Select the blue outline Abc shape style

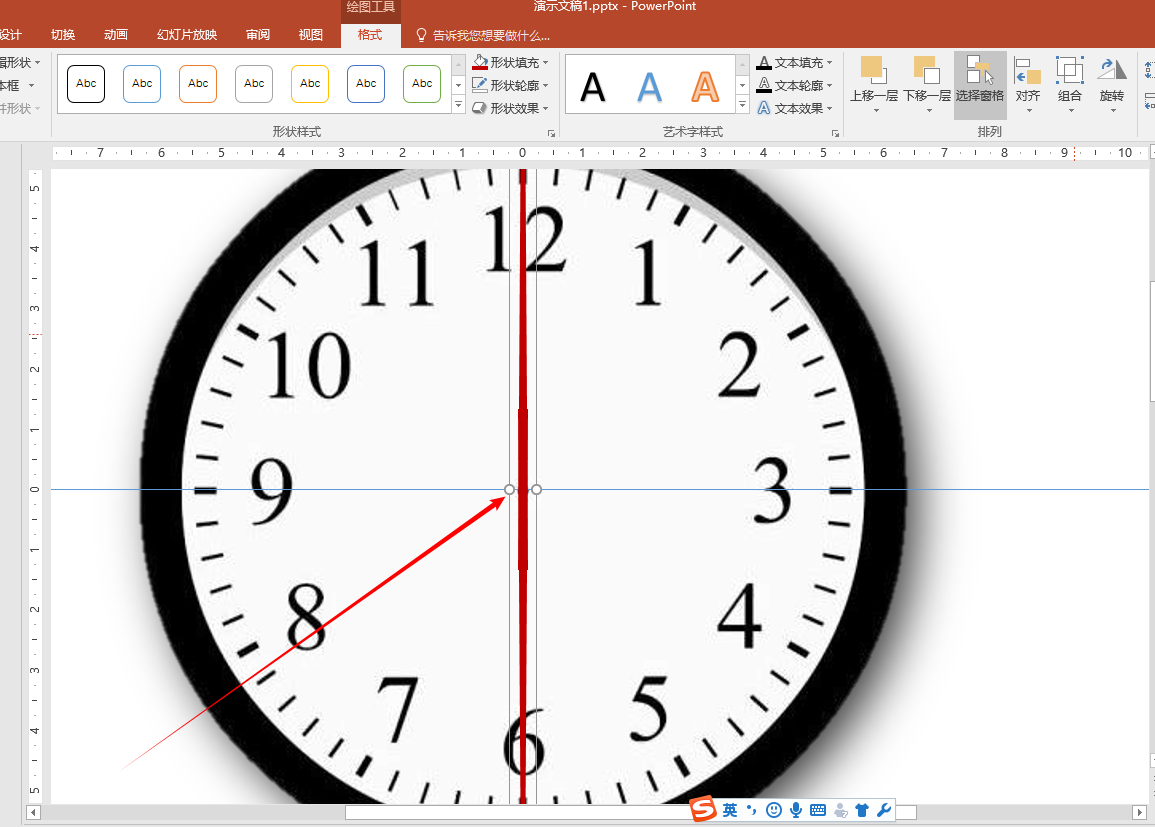[x=142, y=83]
